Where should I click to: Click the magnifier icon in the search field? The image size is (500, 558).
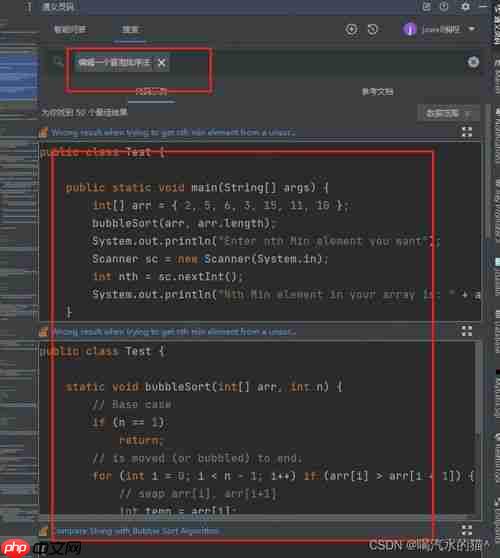[x=58, y=62]
